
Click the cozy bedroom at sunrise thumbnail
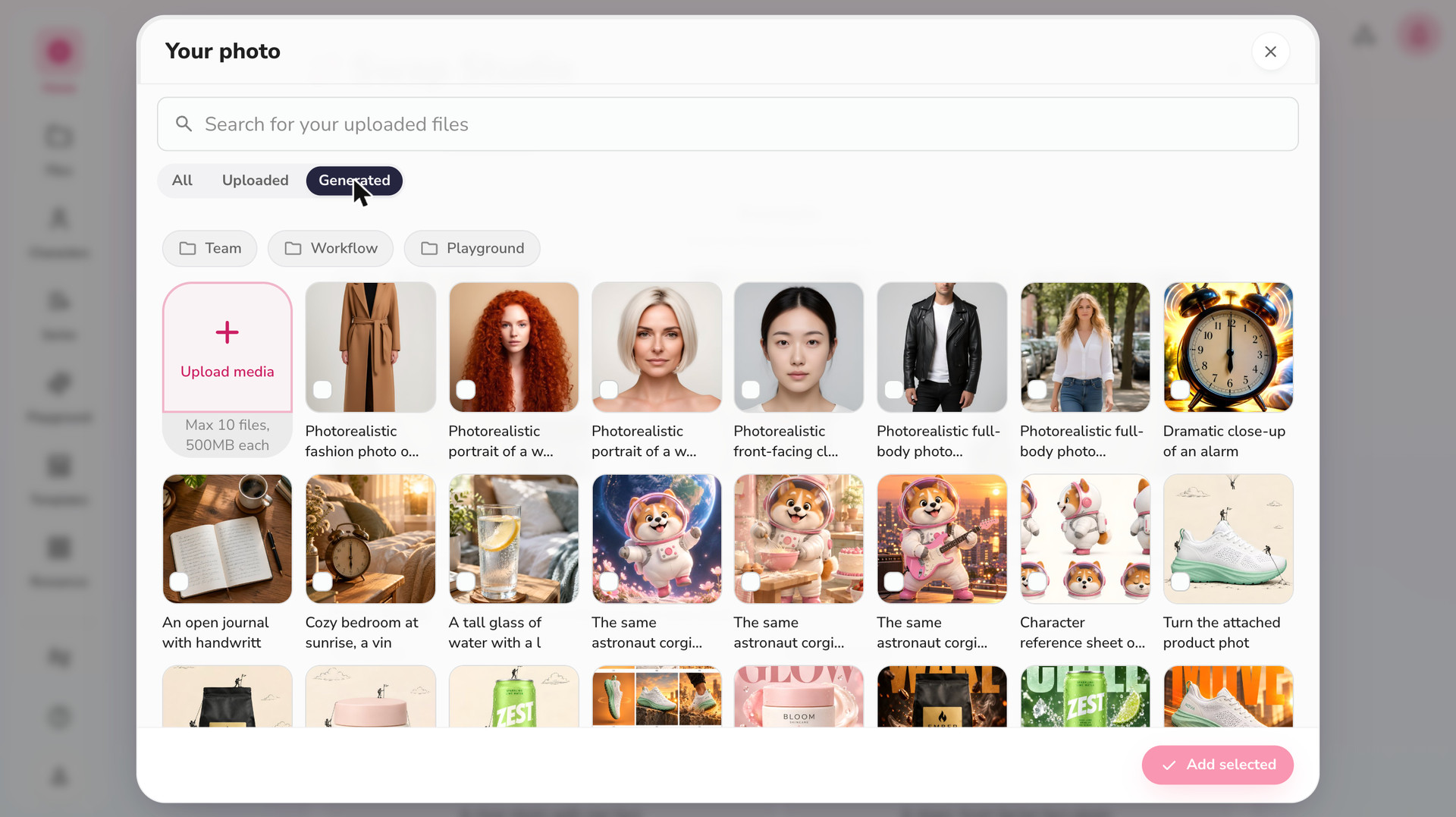(371, 539)
